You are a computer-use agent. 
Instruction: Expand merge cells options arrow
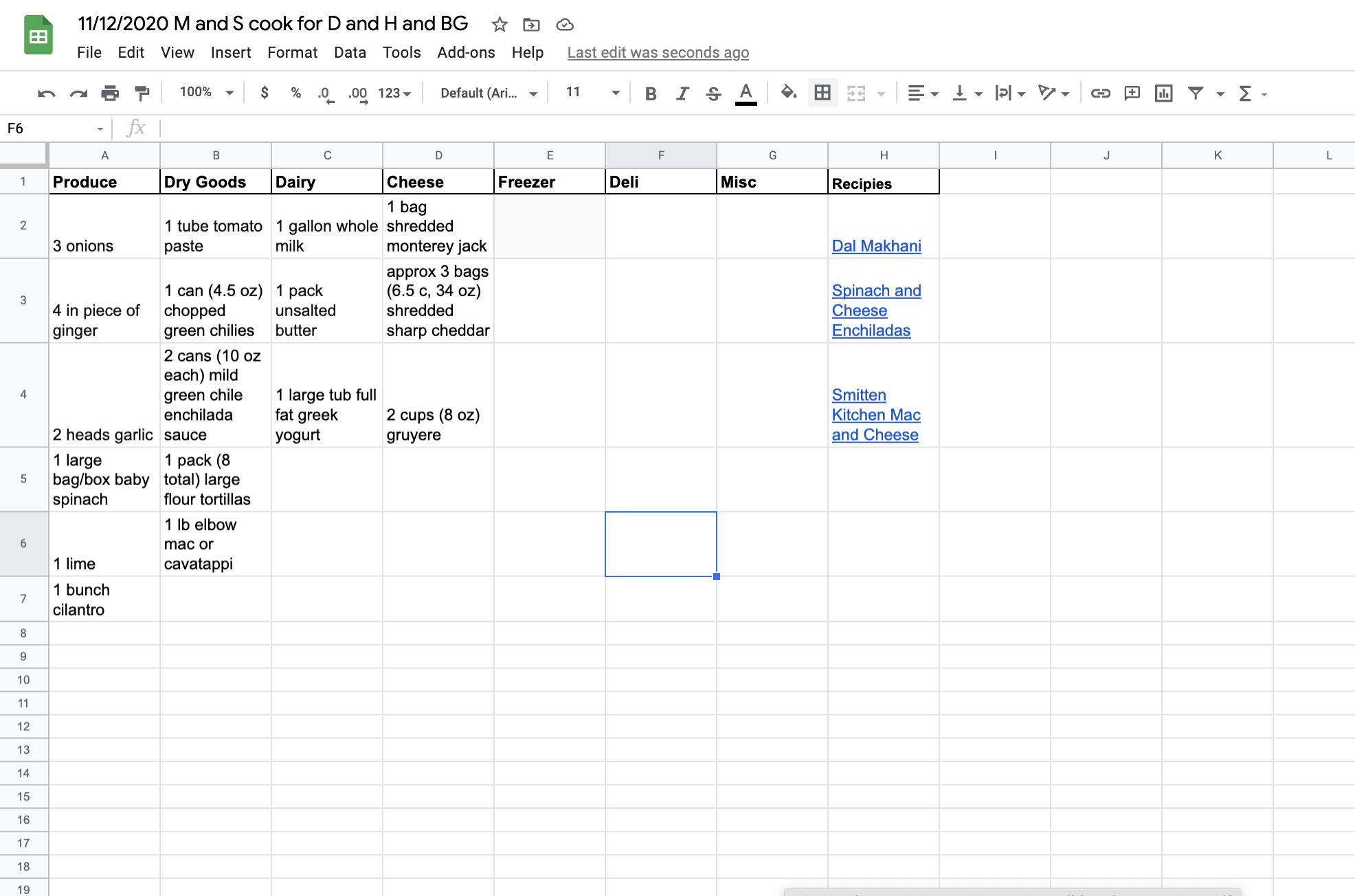(881, 94)
